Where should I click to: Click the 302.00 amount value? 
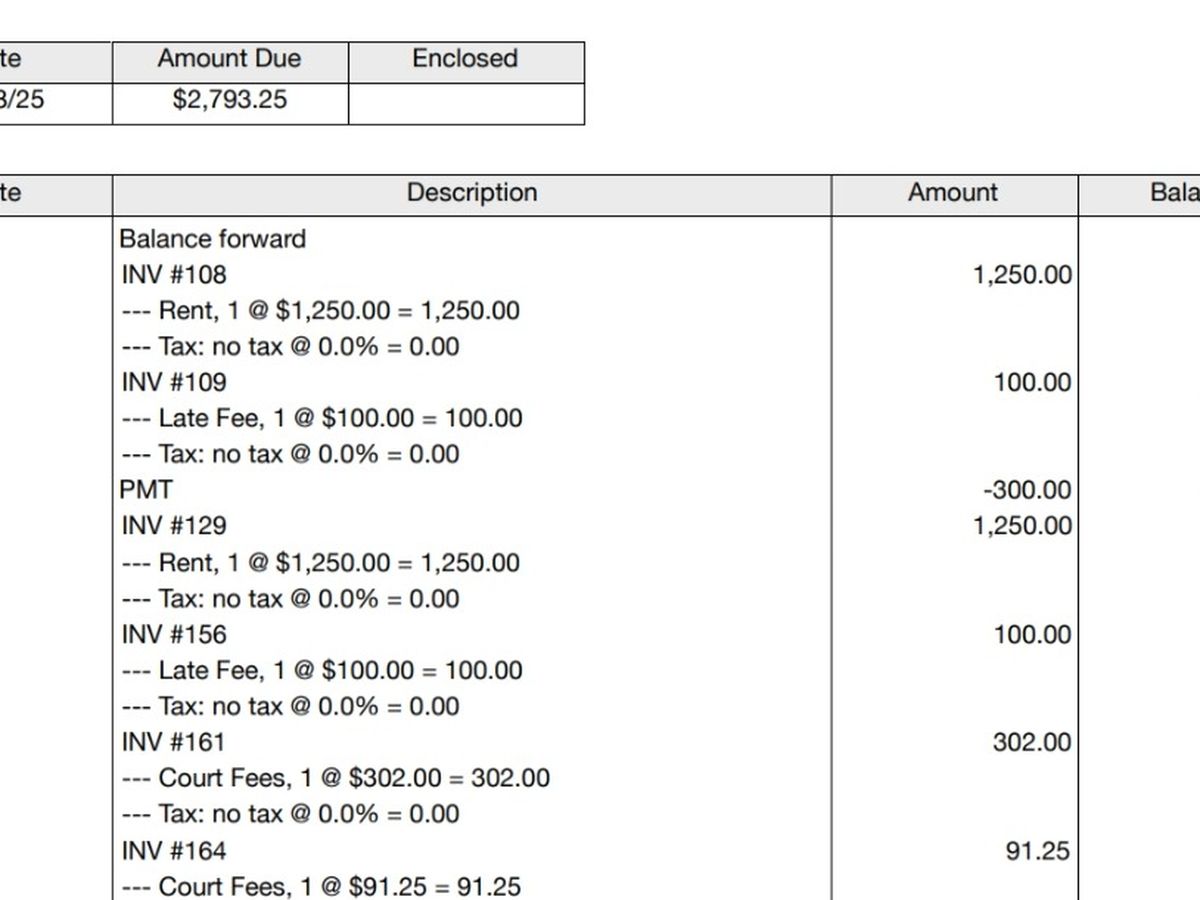1031,742
